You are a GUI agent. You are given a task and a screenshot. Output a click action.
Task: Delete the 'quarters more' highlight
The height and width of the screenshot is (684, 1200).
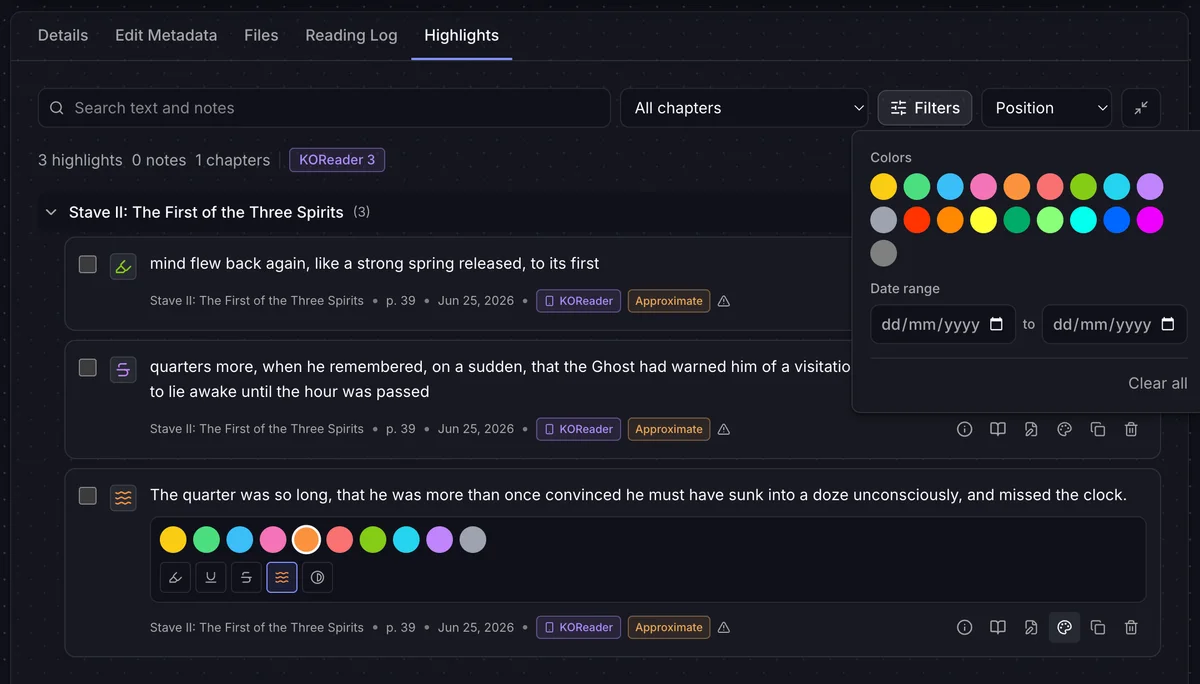coord(1131,429)
